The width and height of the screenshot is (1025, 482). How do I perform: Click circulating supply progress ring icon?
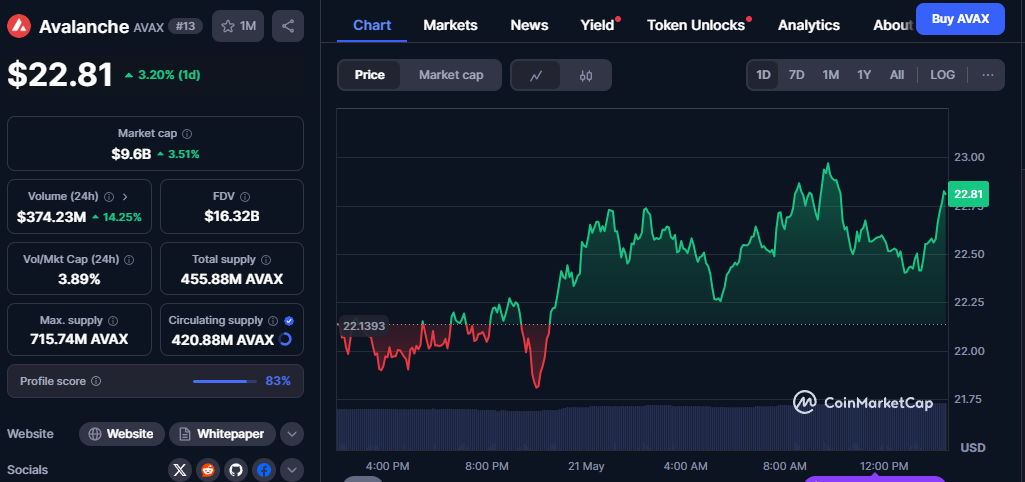pyautogui.click(x=285, y=339)
